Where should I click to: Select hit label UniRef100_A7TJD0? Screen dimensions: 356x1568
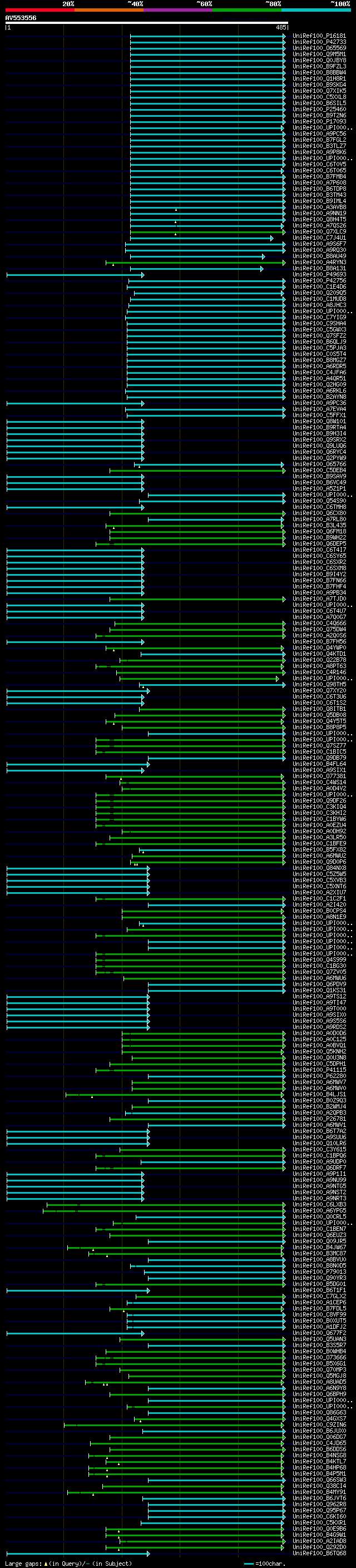319,599
